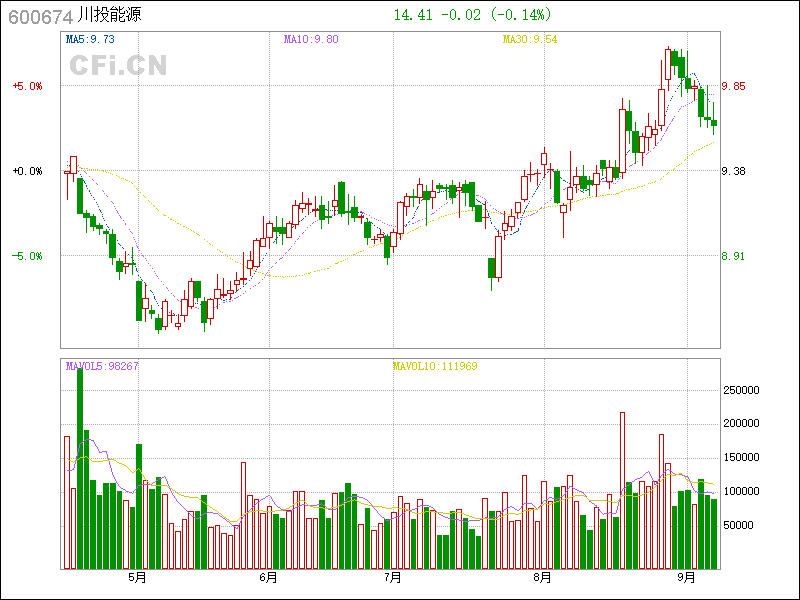Image resolution: width=800 pixels, height=600 pixels.
Task: Click the 9.85 price axis label
Action: coord(733,86)
